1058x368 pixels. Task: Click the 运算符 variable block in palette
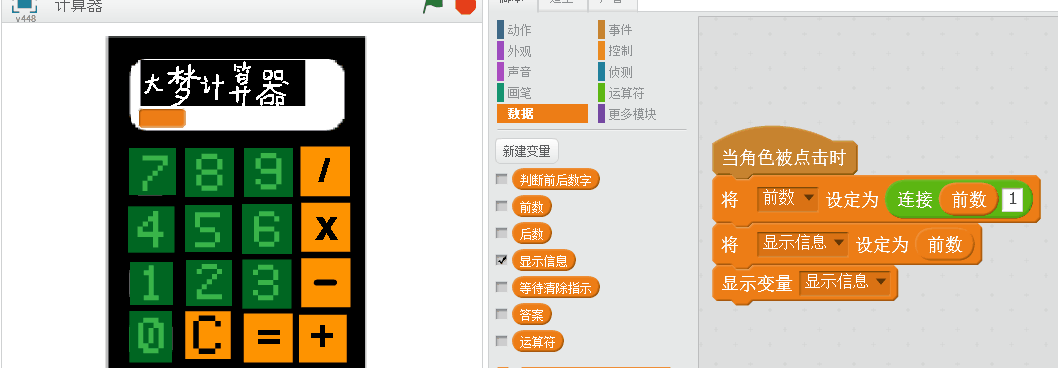click(538, 342)
